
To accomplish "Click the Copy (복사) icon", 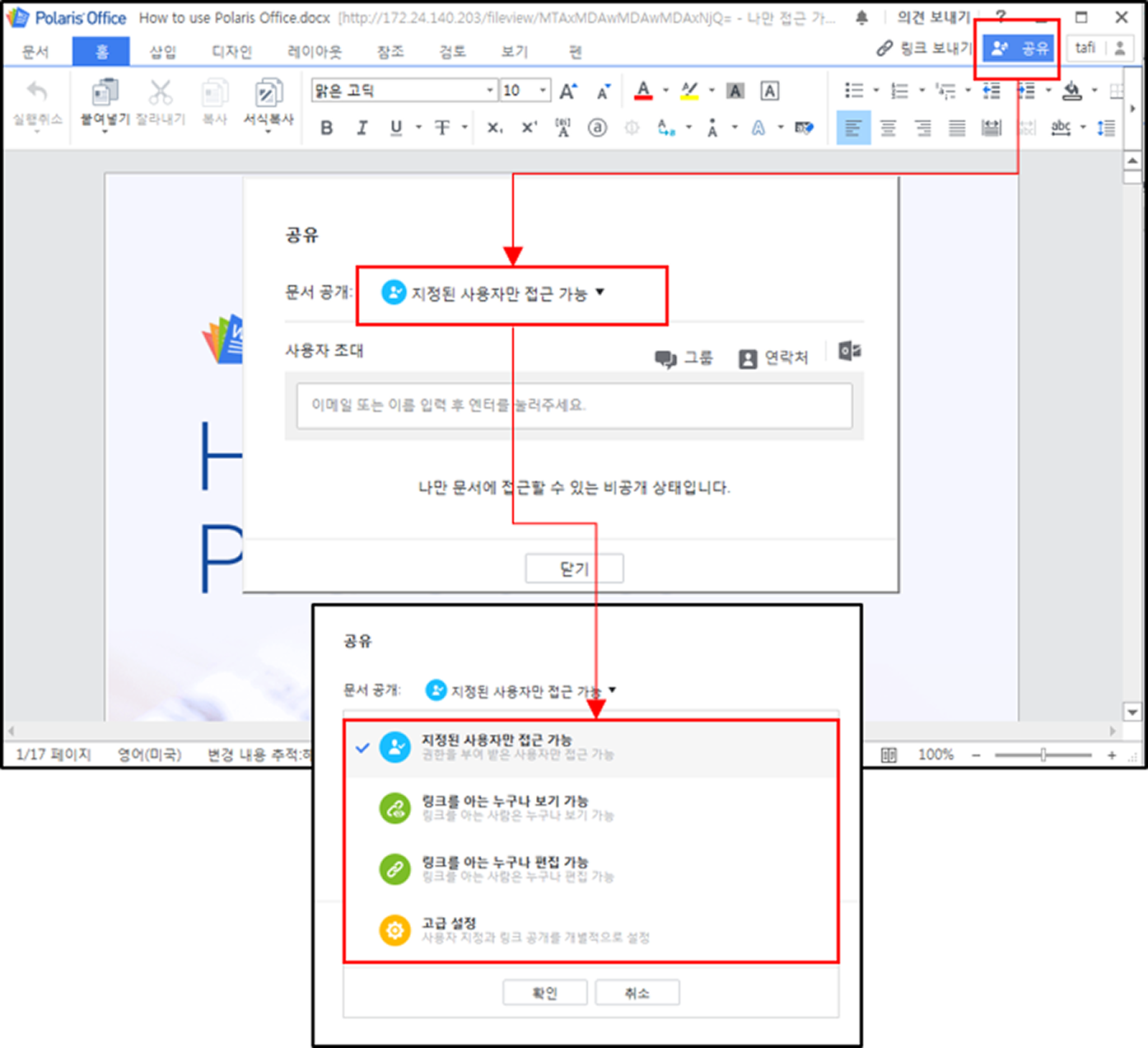I will pos(215,91).
